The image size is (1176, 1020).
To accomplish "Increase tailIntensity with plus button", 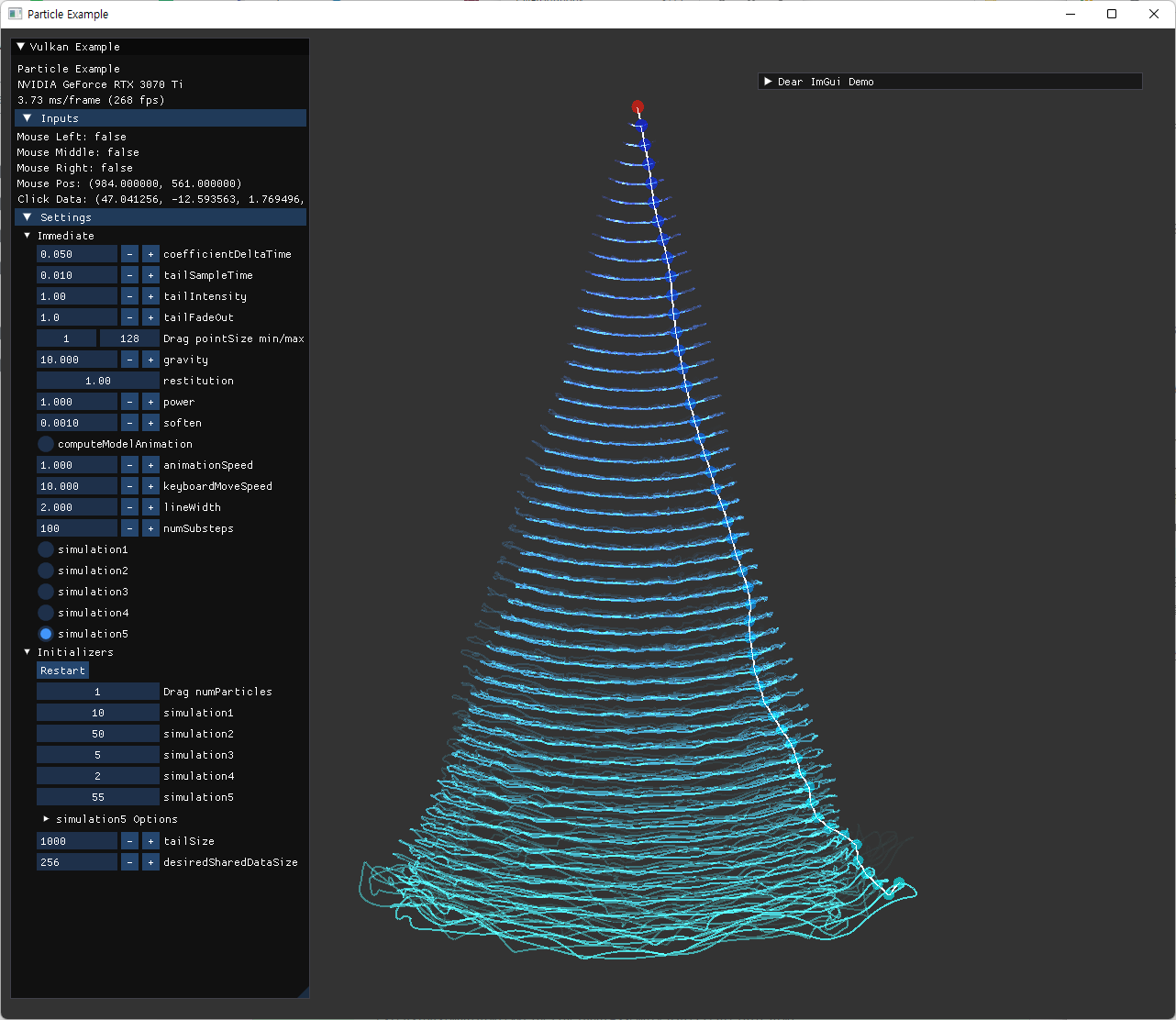I will 150,296.
